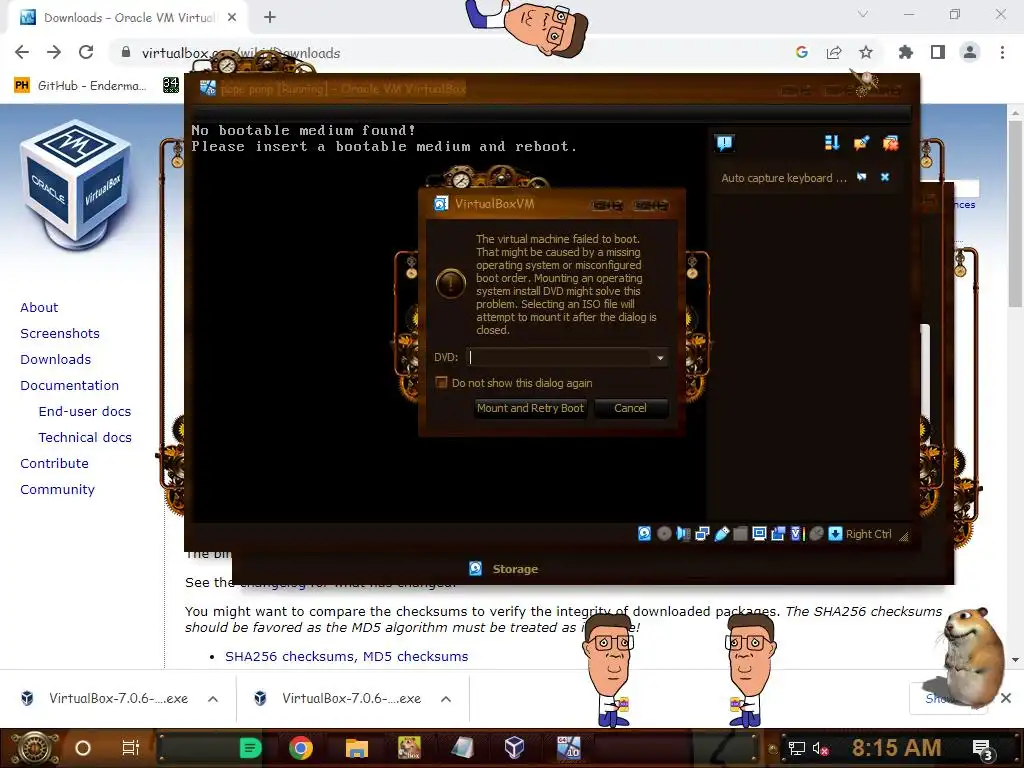Click the keyboard capture down-arrow status icon
This screenshot has width=1024, height=768.
pyautogui.click(x=835, y=534)
